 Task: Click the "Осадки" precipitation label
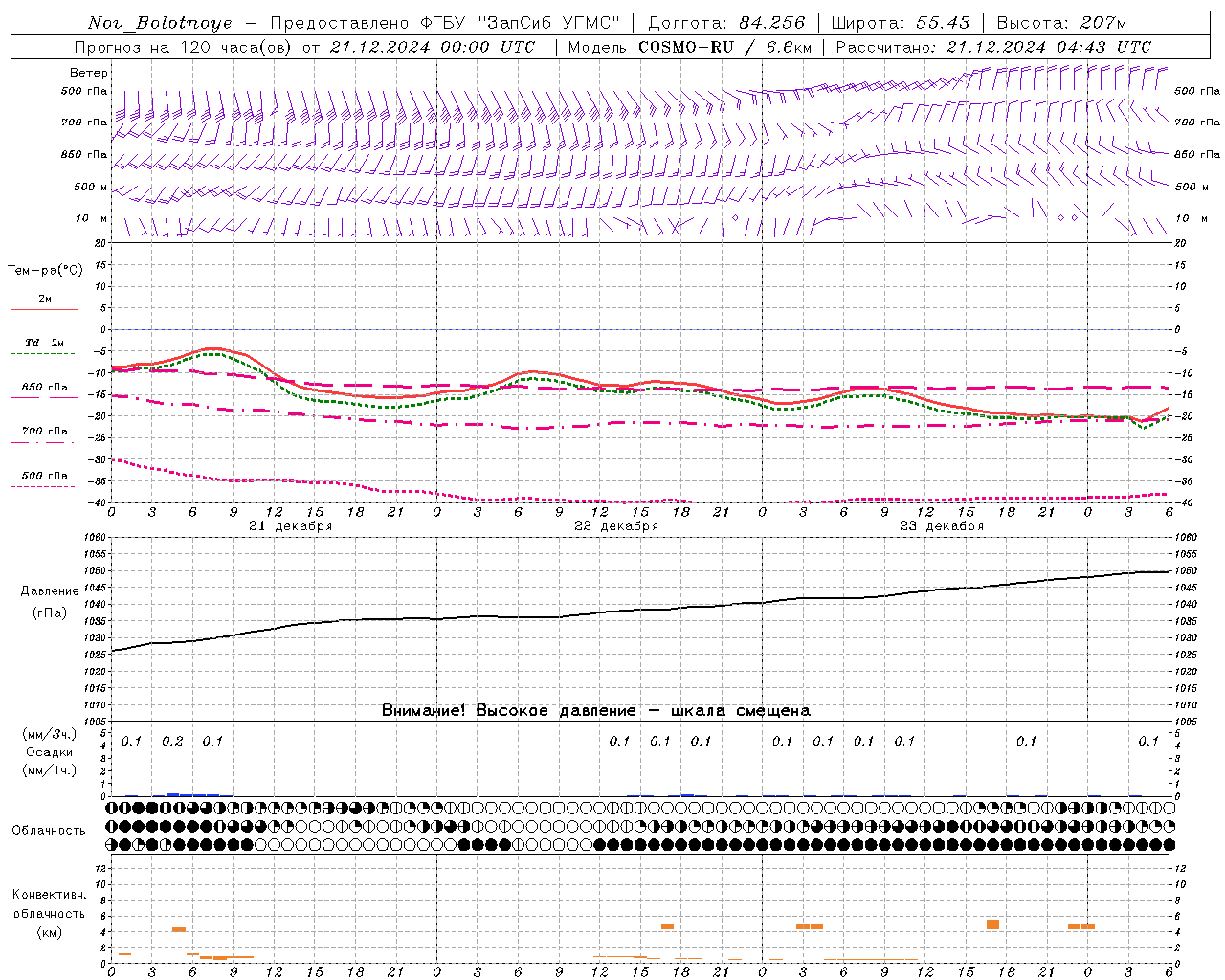point(50,752)
